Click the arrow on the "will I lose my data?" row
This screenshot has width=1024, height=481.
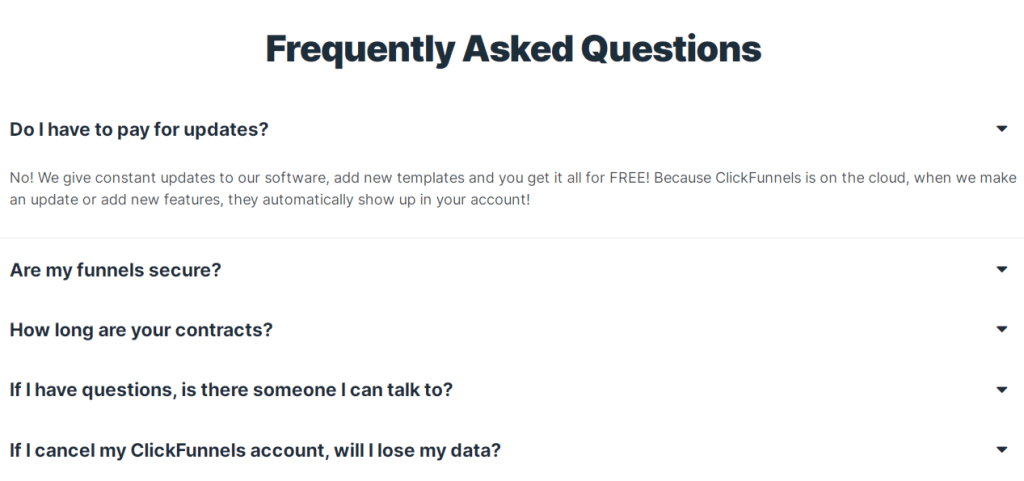(1001, 450)
